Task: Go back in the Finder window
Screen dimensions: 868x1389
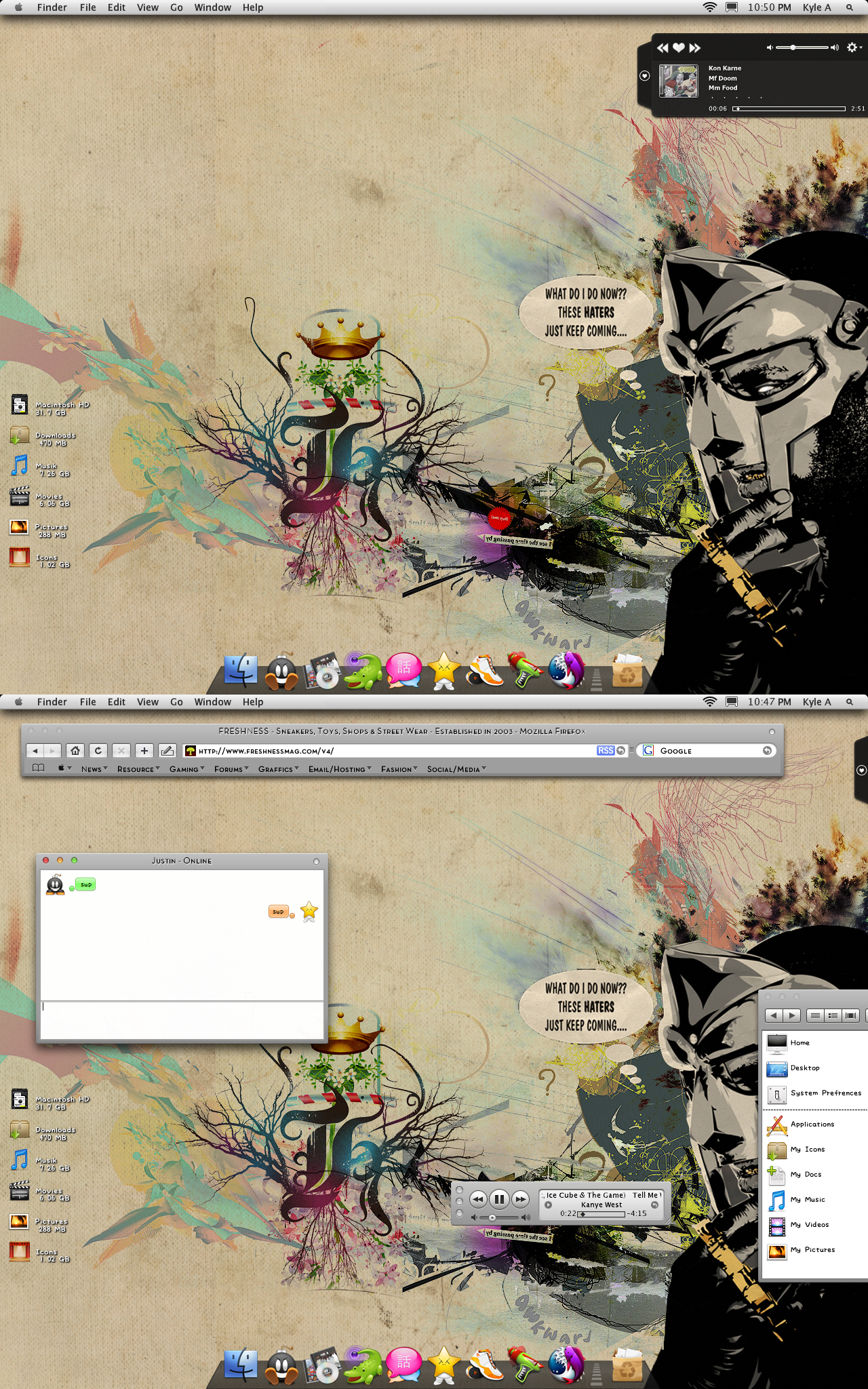Action: coord(773,1015)
